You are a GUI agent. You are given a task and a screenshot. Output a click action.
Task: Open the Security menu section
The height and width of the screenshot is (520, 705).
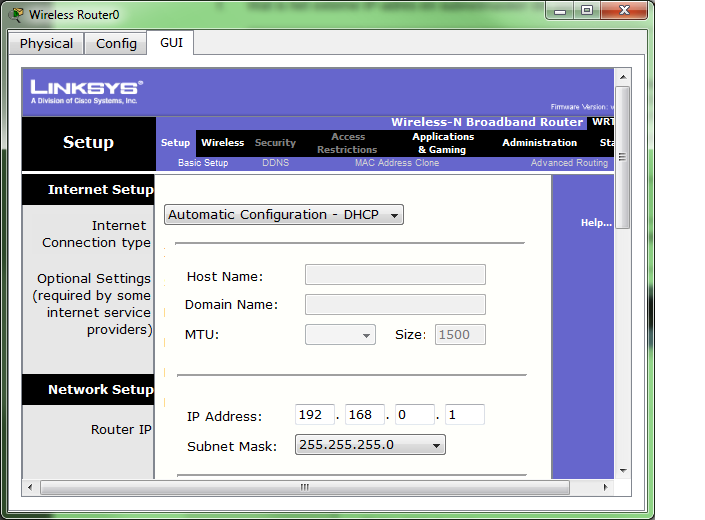click(x=275, y=142)
